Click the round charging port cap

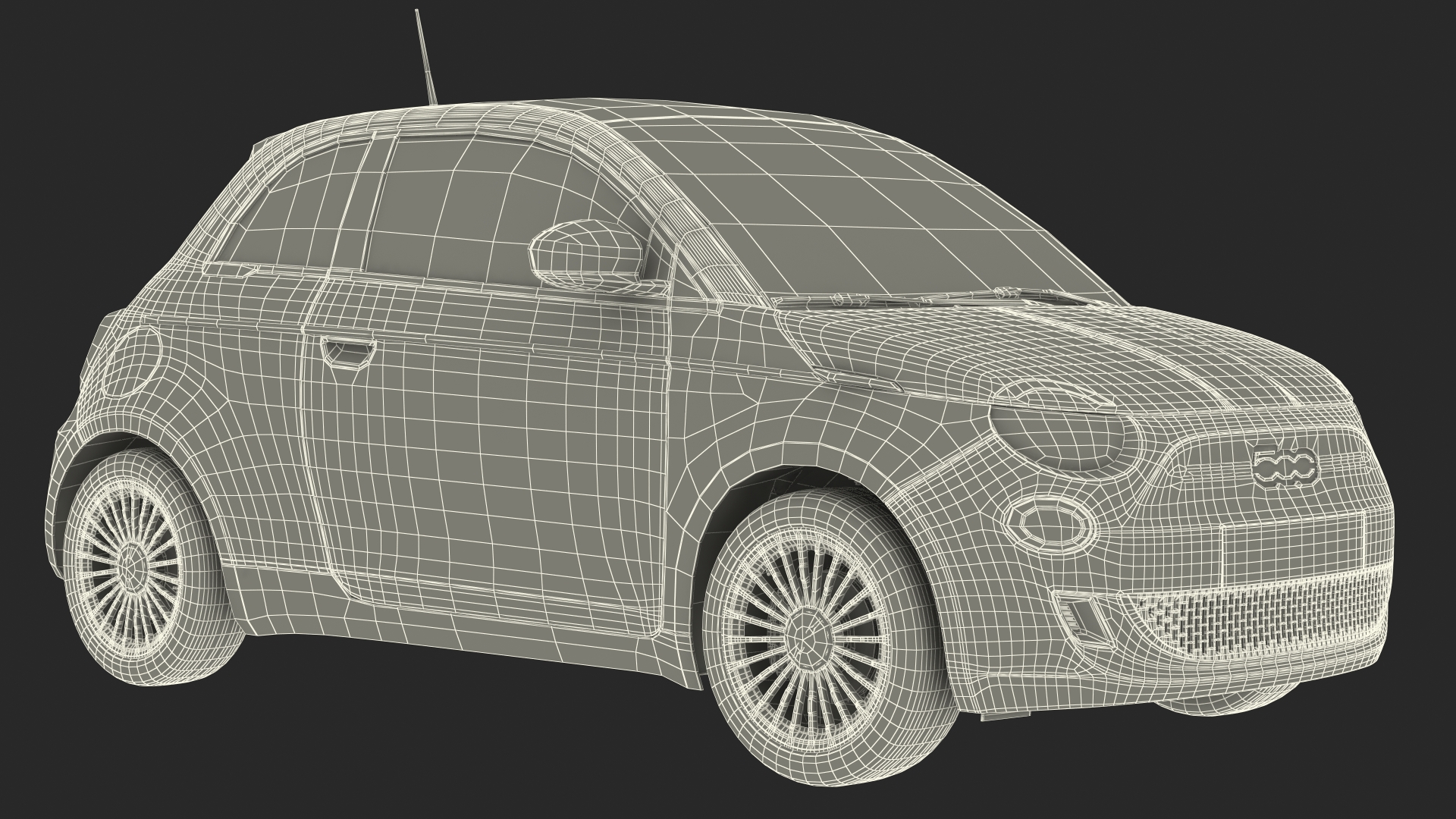pyautogui.click(x=132, y=361)
